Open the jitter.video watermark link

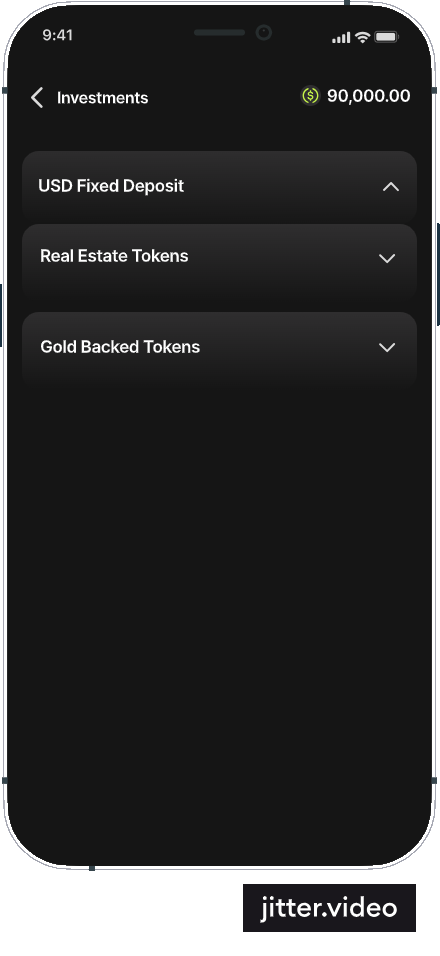point(329,908)
